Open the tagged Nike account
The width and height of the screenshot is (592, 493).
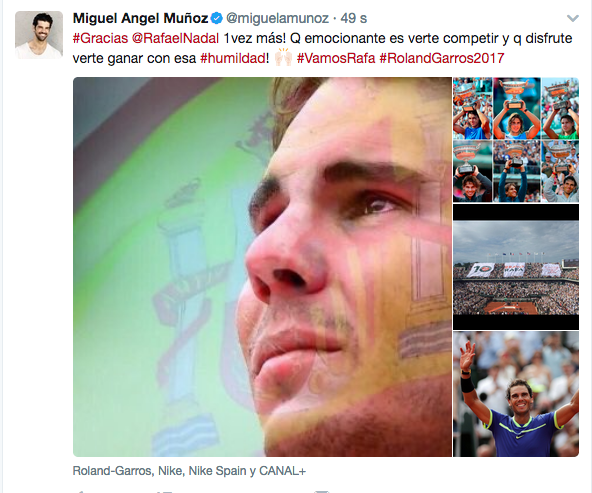pos(171,471)
